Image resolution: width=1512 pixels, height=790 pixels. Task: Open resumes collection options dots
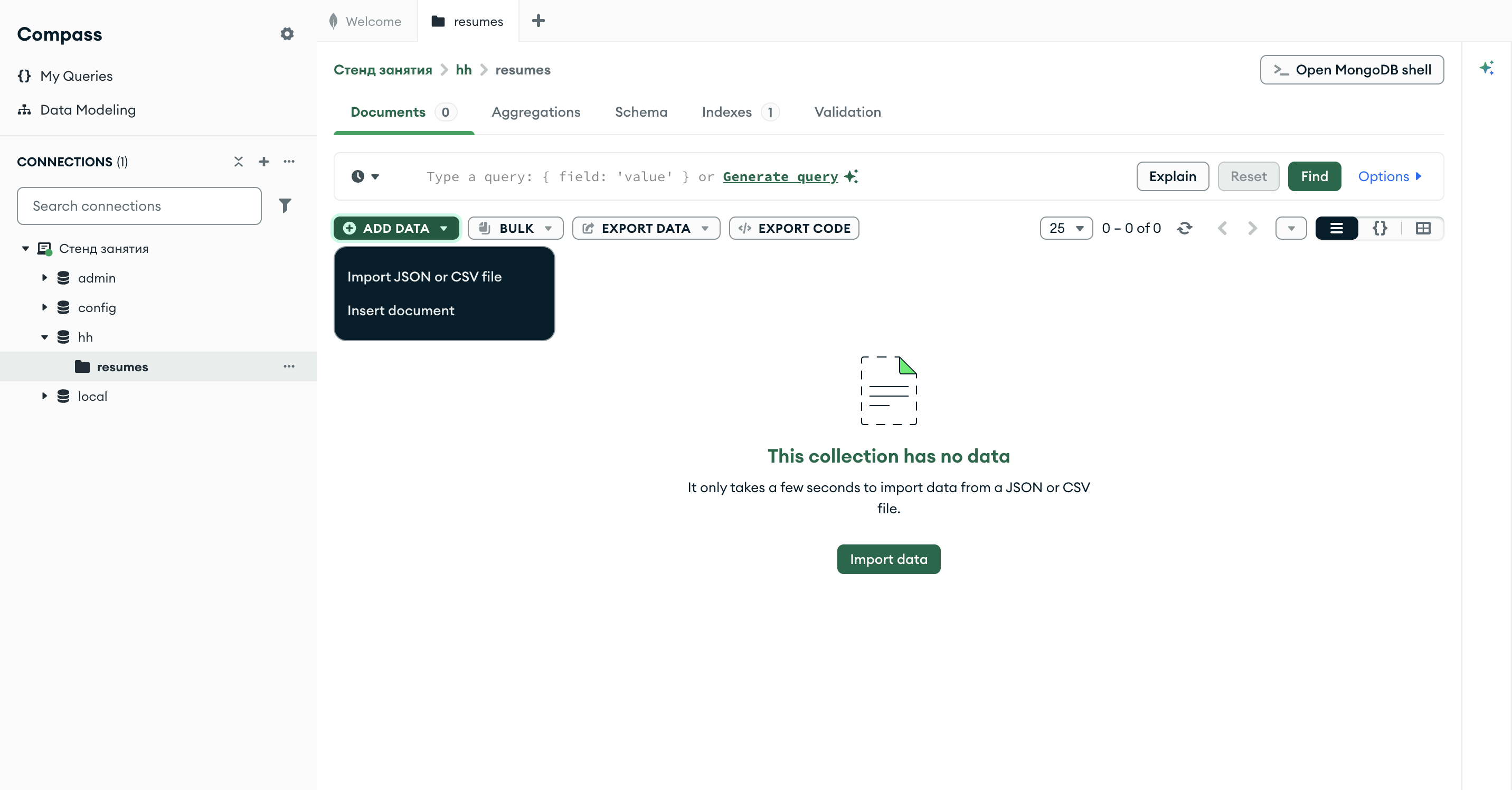(x=289, y=366)
